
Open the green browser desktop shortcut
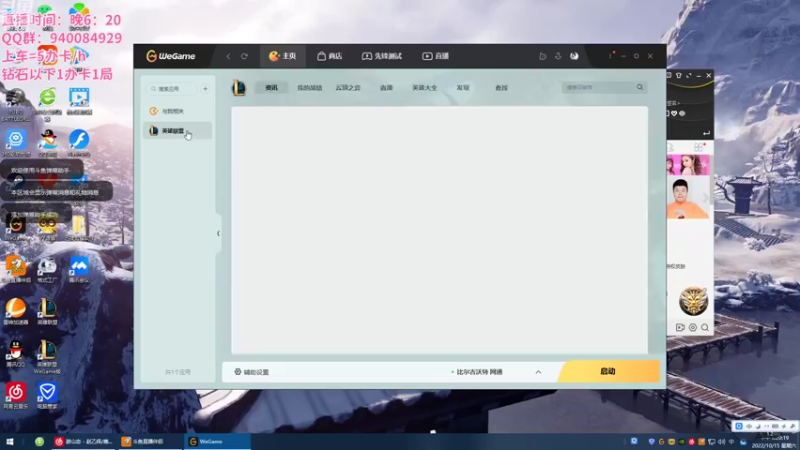coord(47,104)
